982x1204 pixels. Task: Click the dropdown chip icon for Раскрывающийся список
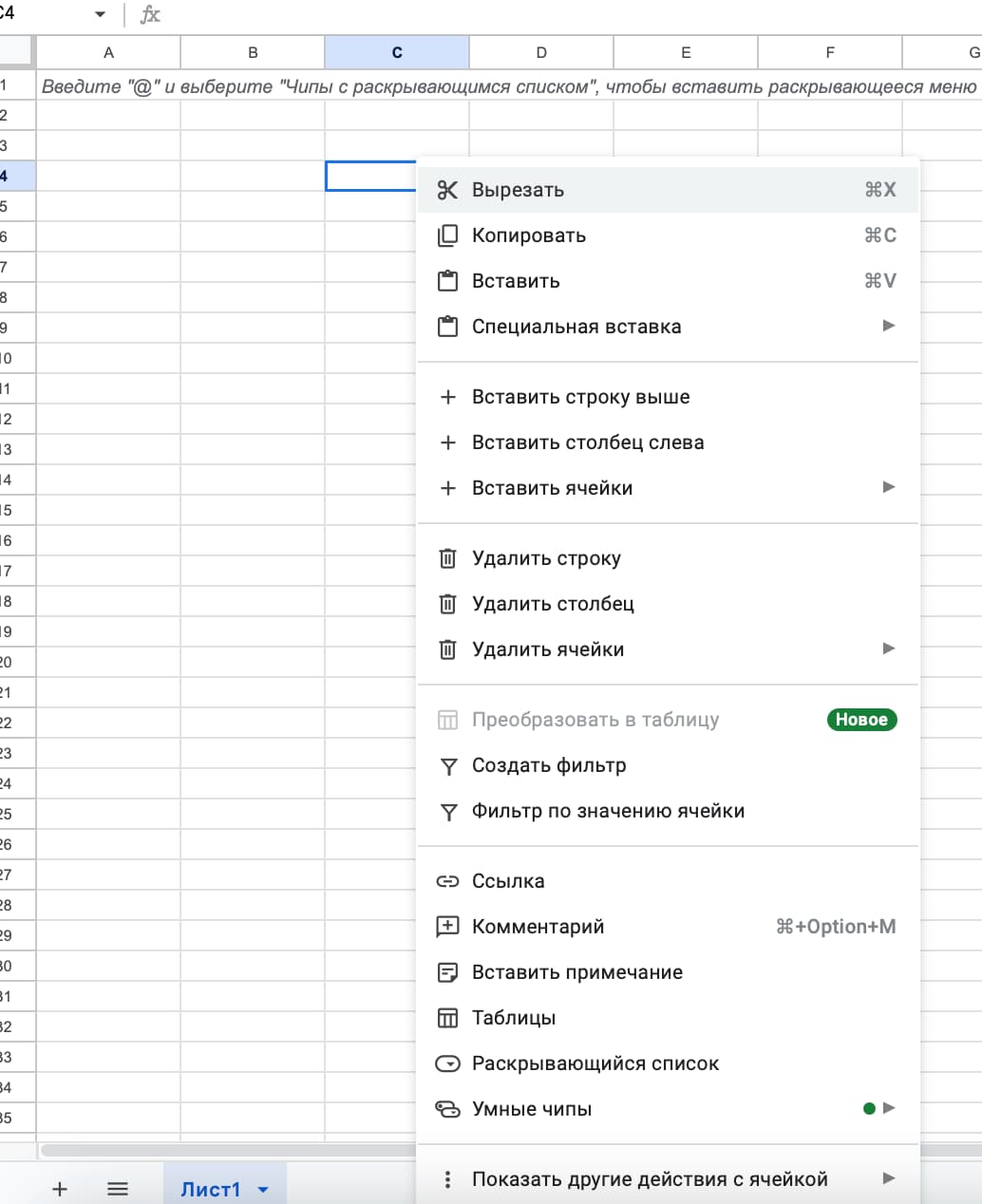447,1063
